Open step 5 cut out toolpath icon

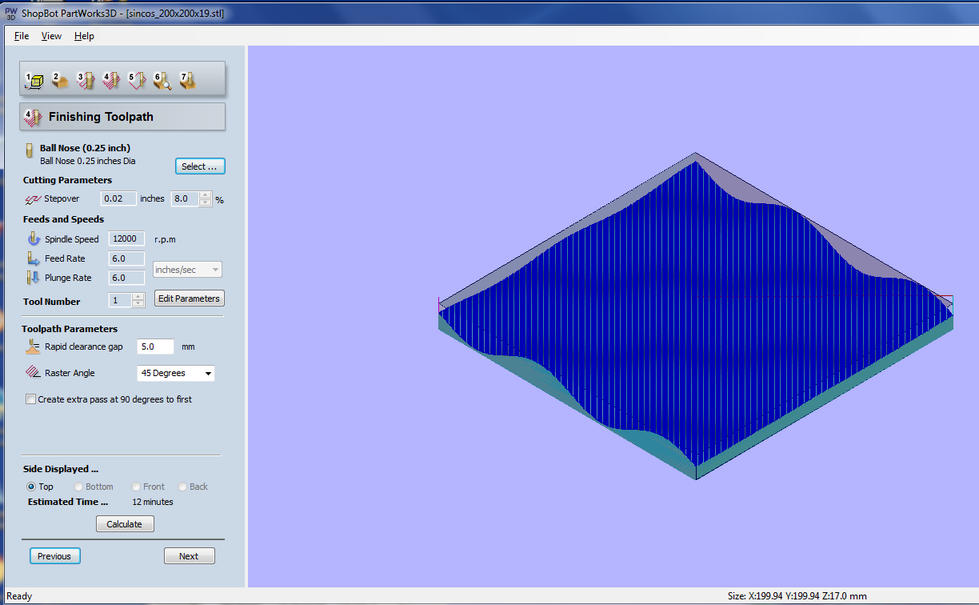(137, 80)
